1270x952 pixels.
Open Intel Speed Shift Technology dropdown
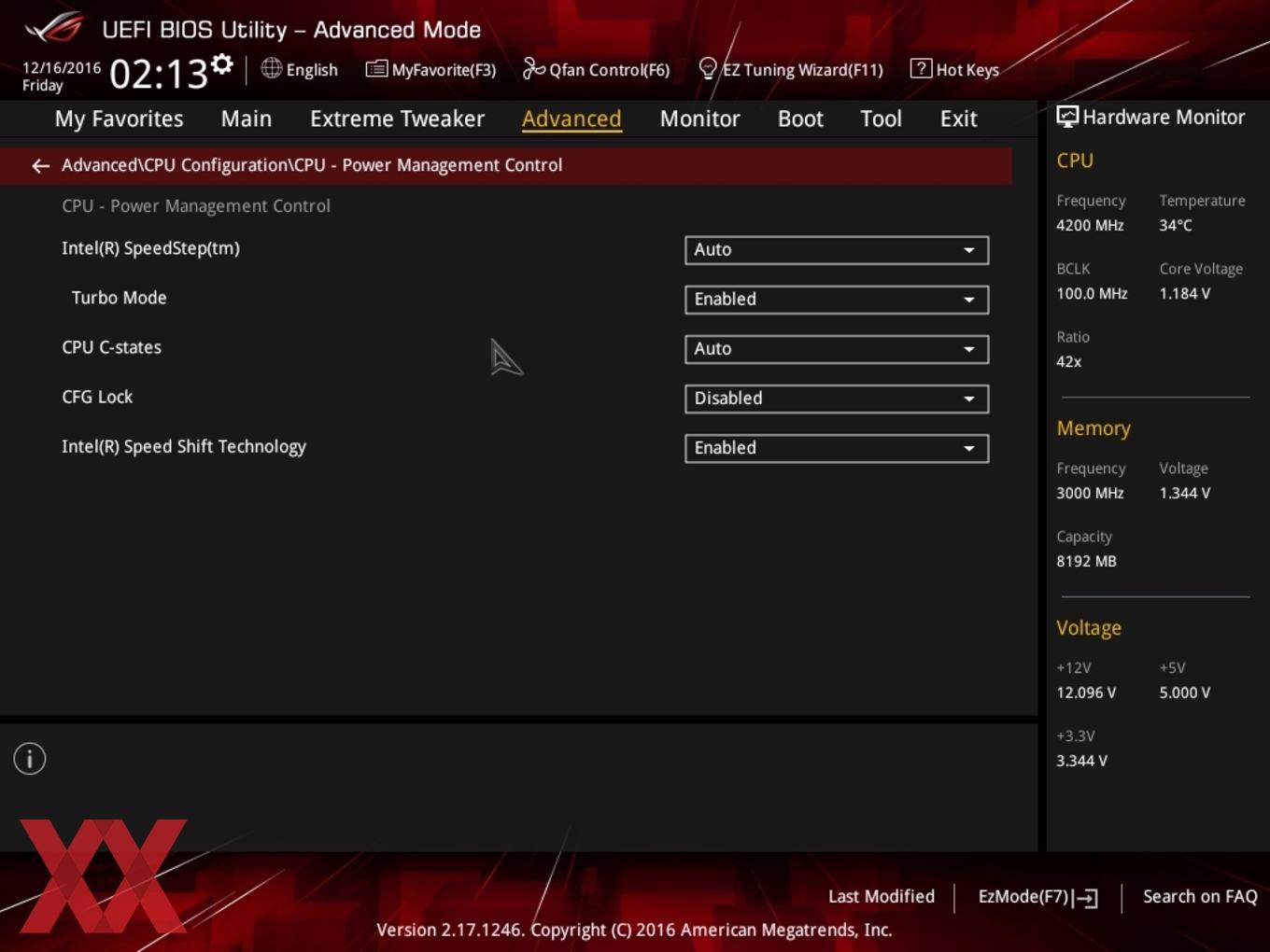(x=837, y=448)
